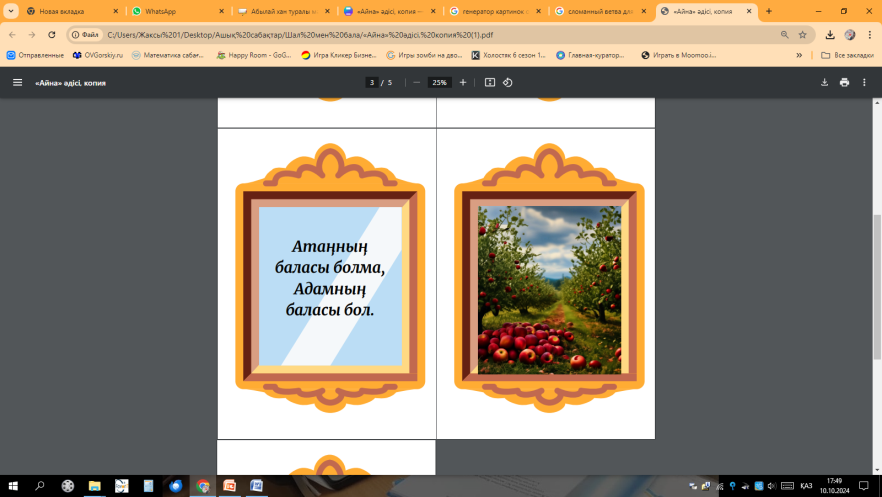The width and height of the screenshot is (882, 497).
Task: Open PowerPoint from the taskbar
Action: tap(230, 486)
